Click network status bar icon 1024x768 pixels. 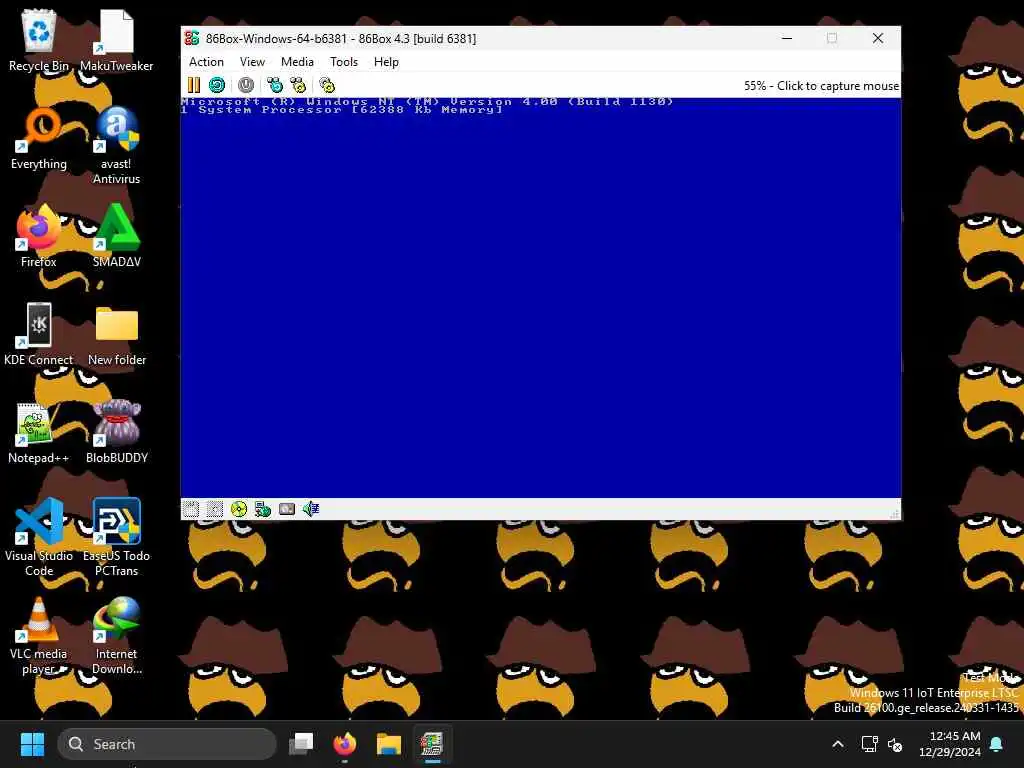click(x=263, y=509)
